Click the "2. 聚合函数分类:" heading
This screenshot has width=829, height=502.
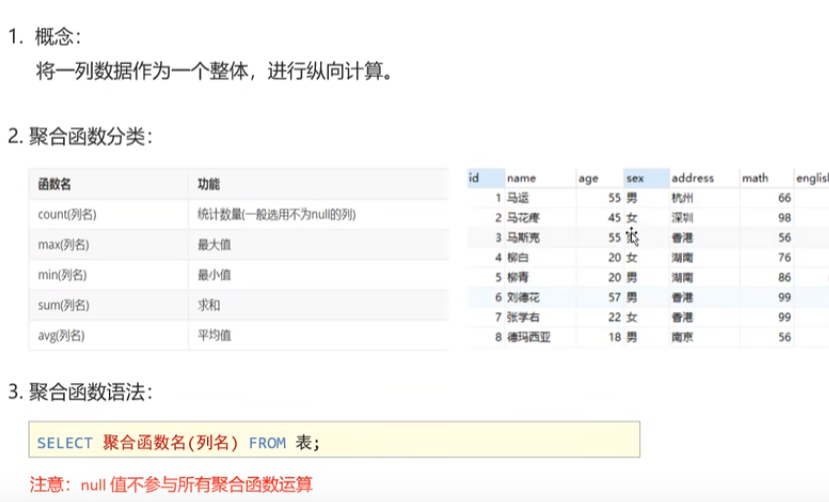80,137
